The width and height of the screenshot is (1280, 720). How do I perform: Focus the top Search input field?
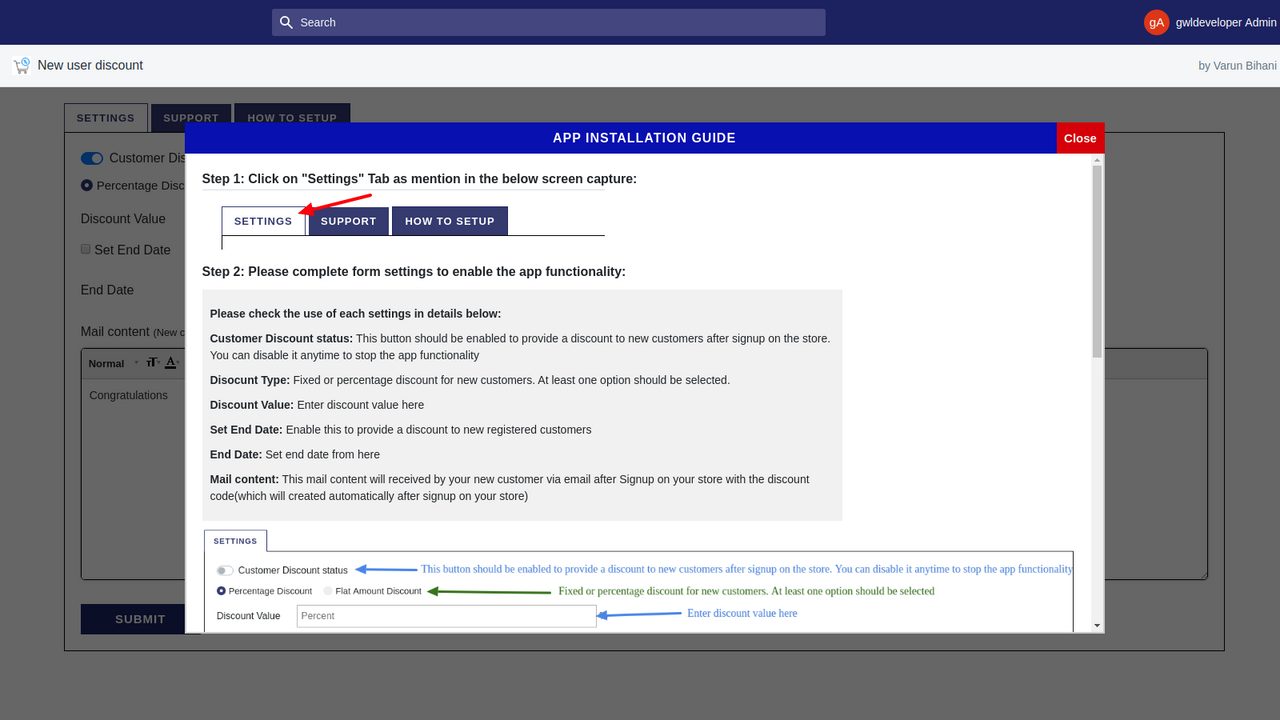(548, 22)
